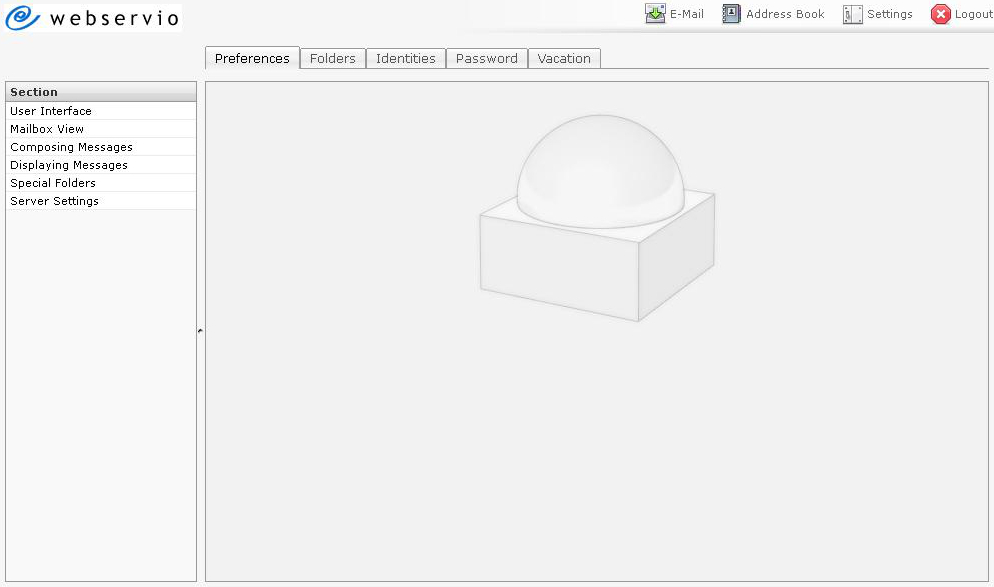
Task: Choose the Server Settings section
Action: [101, 201]
